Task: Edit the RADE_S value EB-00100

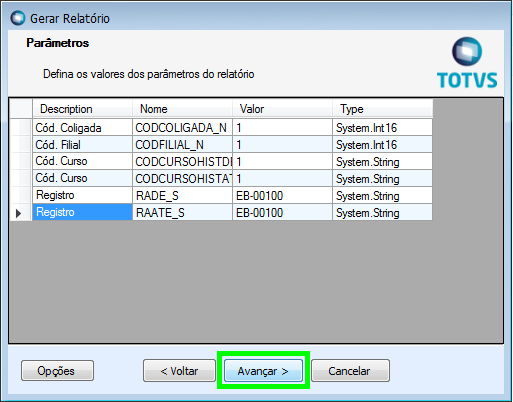Action: tap(282, 196)
